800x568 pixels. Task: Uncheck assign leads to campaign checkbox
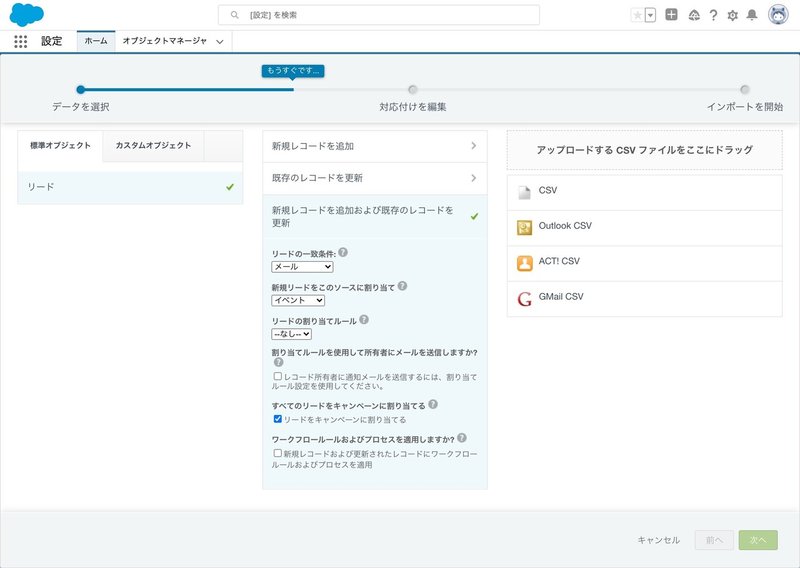pos(278,419)
